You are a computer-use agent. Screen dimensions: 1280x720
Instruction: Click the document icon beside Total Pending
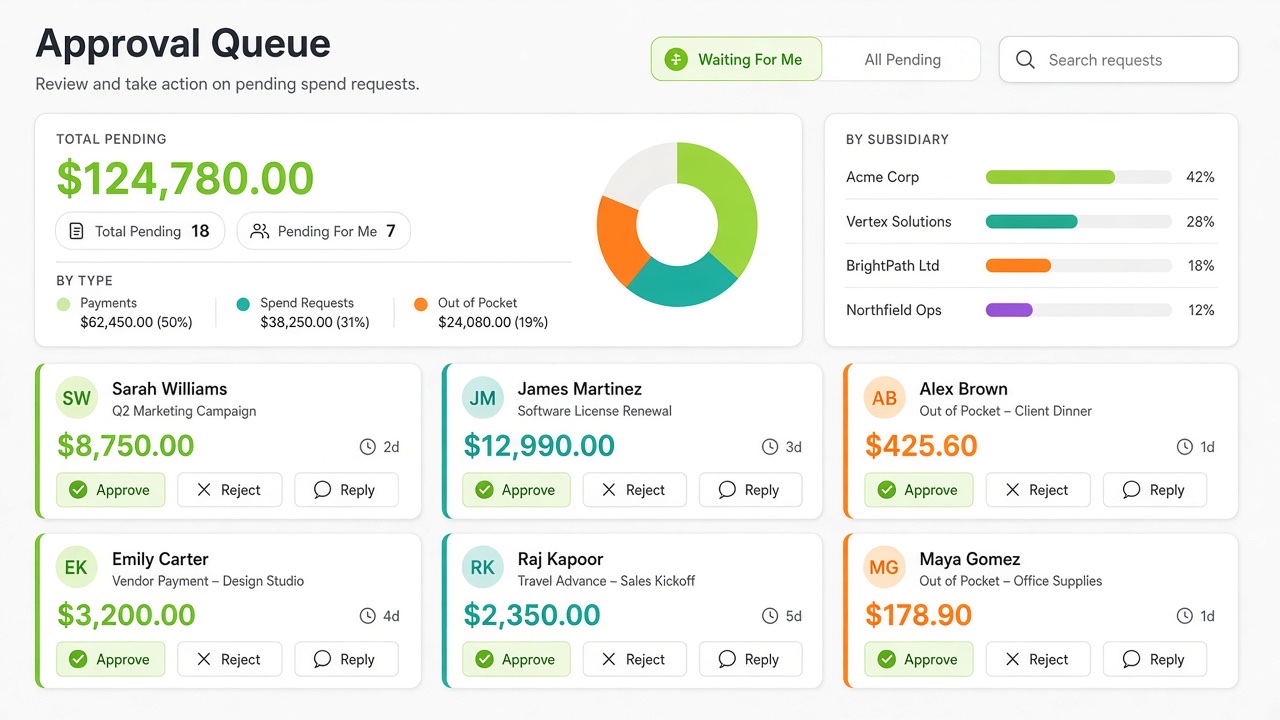point(76,231)
